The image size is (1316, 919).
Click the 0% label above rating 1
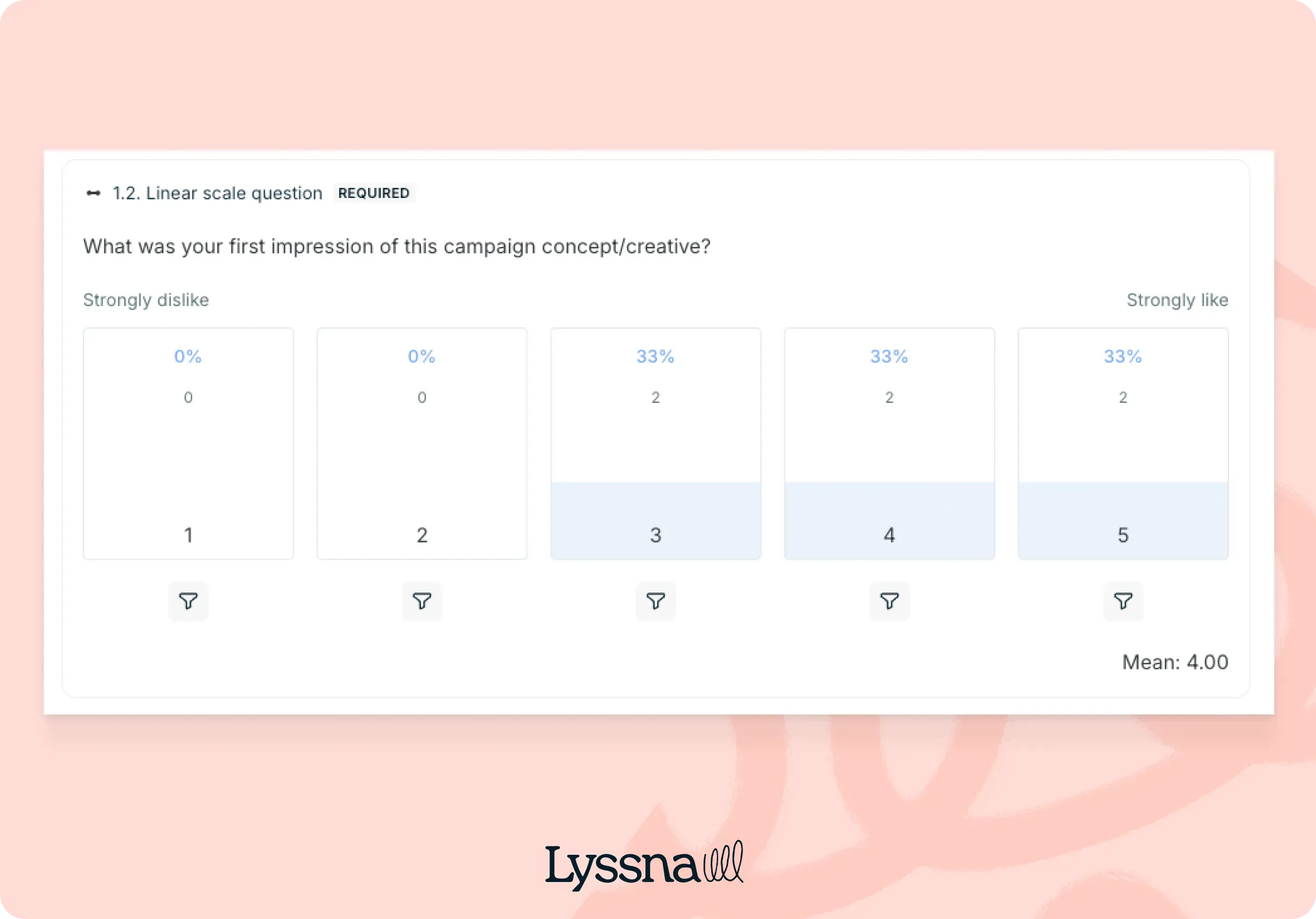click(188, 356)
